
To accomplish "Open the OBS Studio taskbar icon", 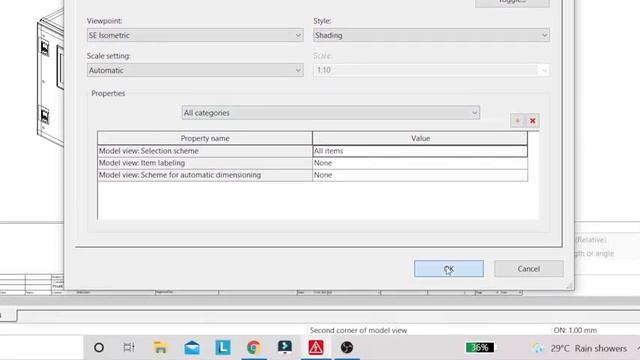I will (347, 348).
